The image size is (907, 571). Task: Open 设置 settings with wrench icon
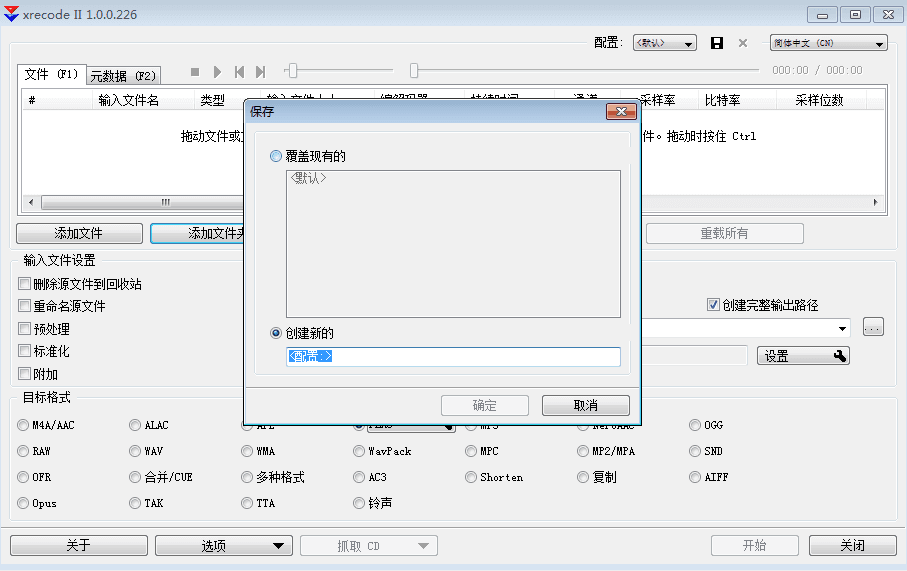point(802,356)
